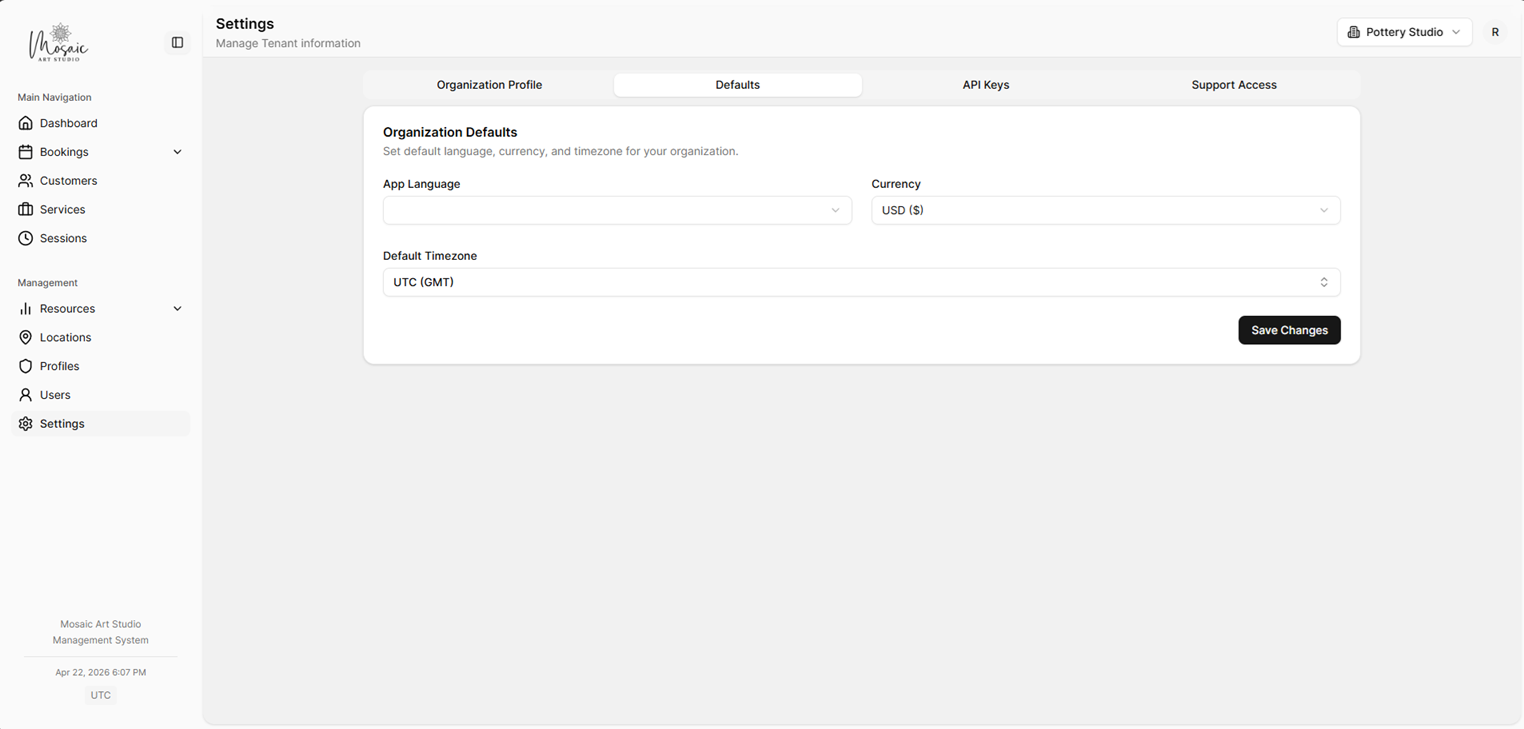Switch to the API Keys tab
Screen dimensions: 1524x729
986,85
